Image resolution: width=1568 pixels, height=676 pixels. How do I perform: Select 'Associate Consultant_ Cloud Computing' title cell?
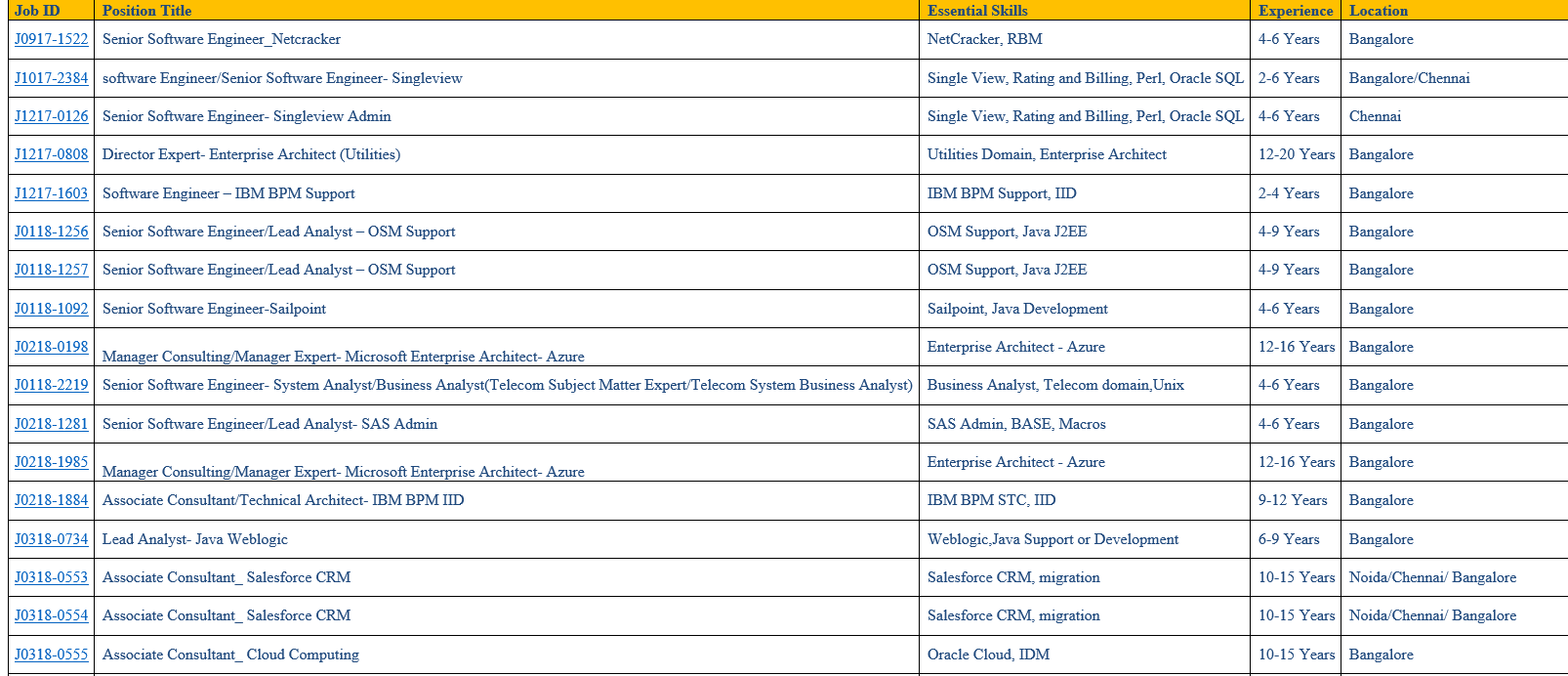tap(507, 655)
